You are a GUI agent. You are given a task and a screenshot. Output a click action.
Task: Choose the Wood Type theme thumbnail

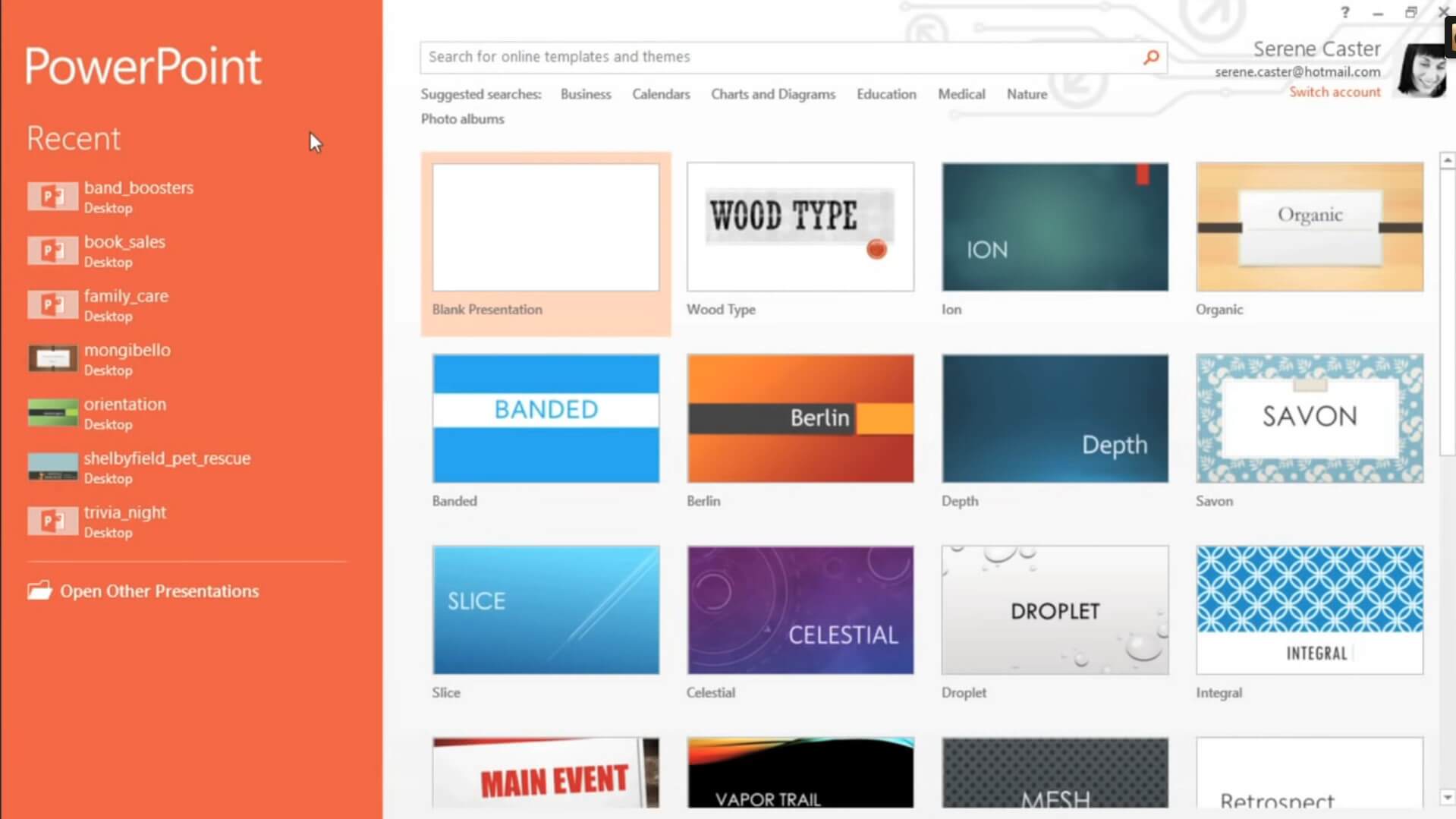tap(800, 227)
